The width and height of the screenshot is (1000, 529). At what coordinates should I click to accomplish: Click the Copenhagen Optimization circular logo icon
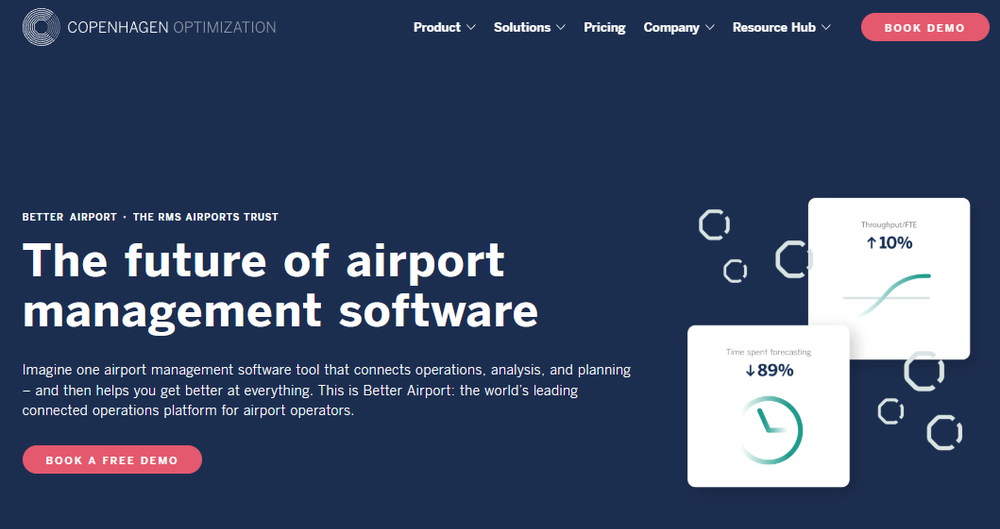point(41,27)
